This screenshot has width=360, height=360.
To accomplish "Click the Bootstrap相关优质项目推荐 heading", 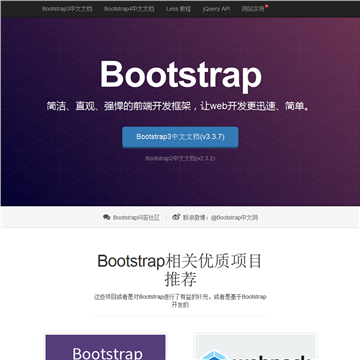I will point(180,270).
